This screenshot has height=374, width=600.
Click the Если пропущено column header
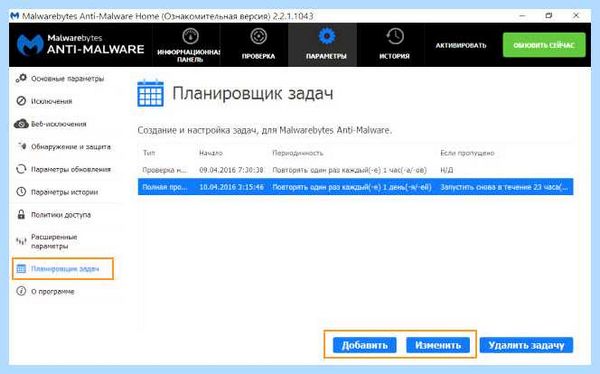(467, 153)
